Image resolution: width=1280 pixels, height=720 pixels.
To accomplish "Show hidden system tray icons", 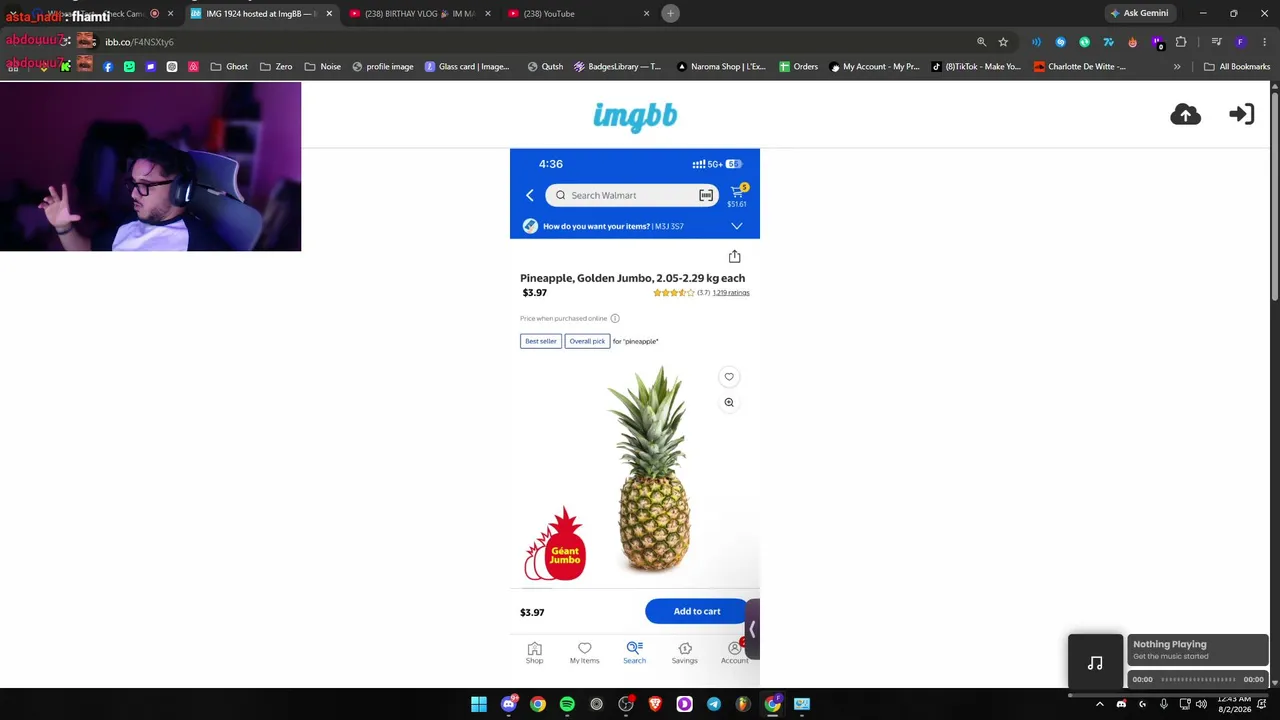I will [1100, 704].
